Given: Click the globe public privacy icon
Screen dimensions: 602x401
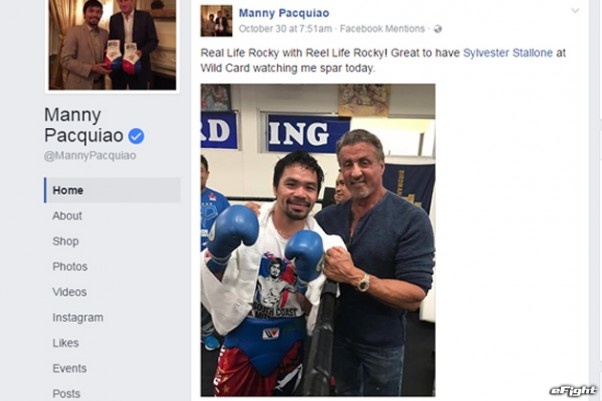Looking at the screenshot, I should tap(438, 29).
